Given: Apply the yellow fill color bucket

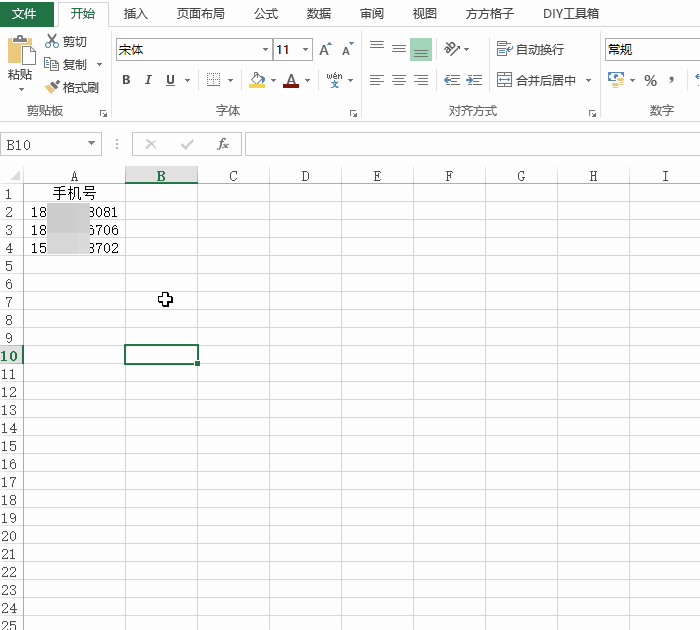Looking at the screenshot, I should [x=257, y=80].
